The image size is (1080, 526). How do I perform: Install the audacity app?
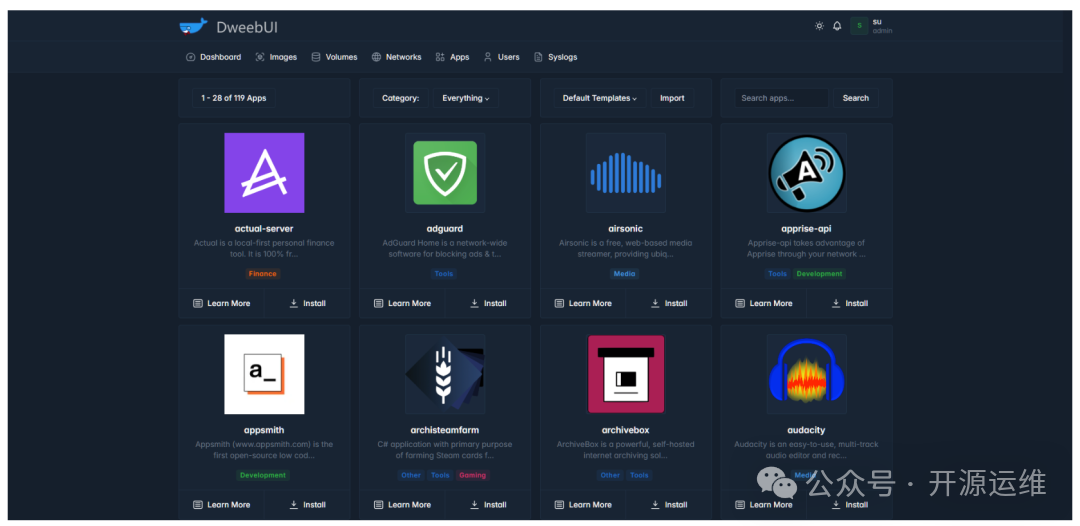pyautogui.click(x=849, y=505)
